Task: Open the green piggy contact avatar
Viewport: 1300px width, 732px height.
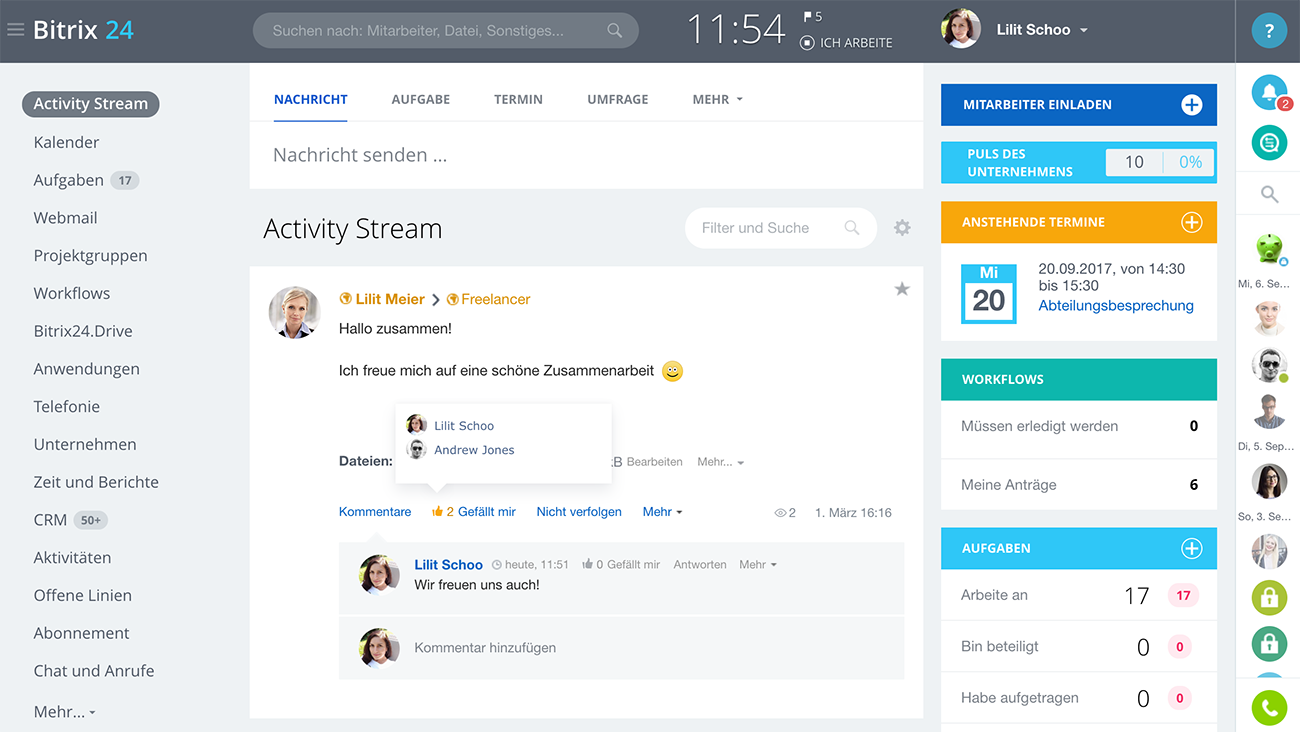Action: pos(1269,247)
